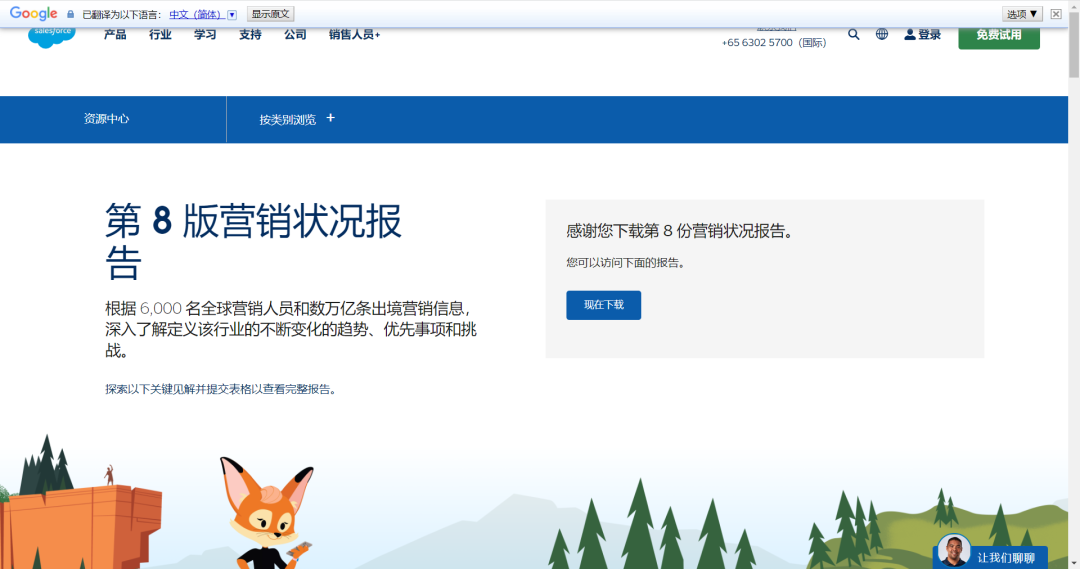Open the 产品 menu
Viewport: 1080px width, 569px height.
[115, 34]
